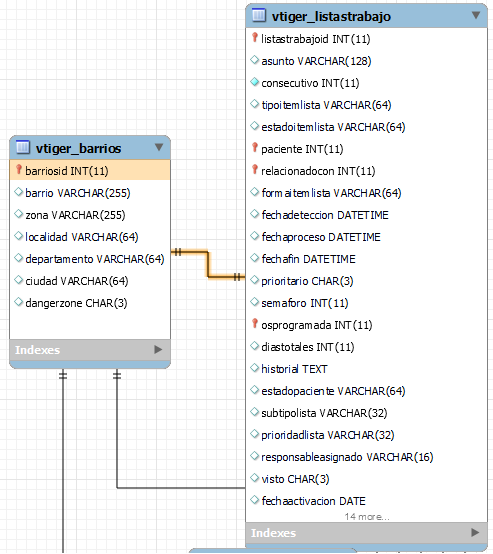This screenshot has width=493, height=554.
Task: Collapse vtiger_barrios table with header arrow
Action: coord(159,147)
